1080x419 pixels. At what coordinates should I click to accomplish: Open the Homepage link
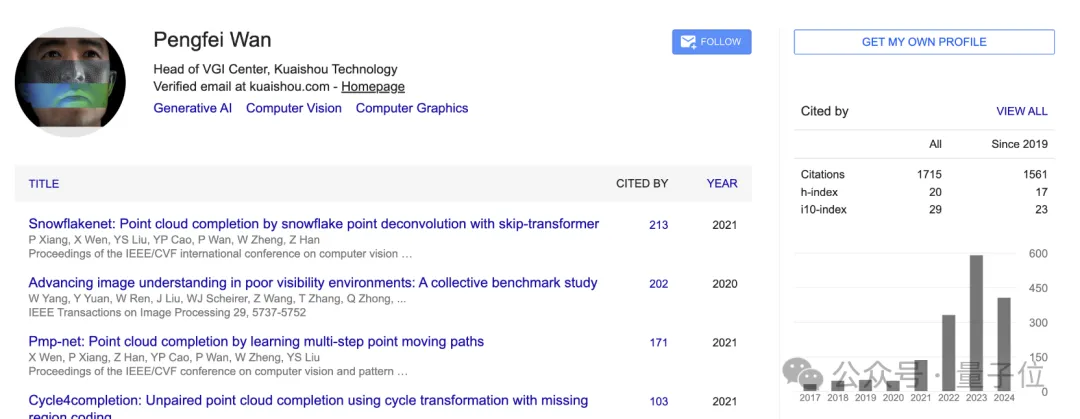coord(373,86)
